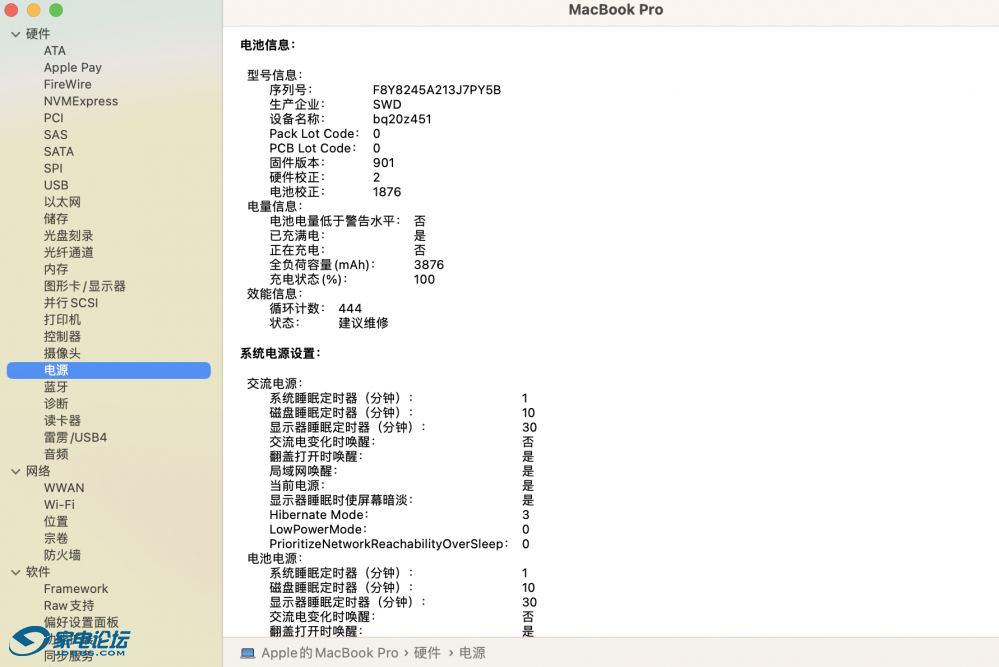Click the red close window button
The width and height of the screenshot is (999, 667).
[x=11, y=10]
